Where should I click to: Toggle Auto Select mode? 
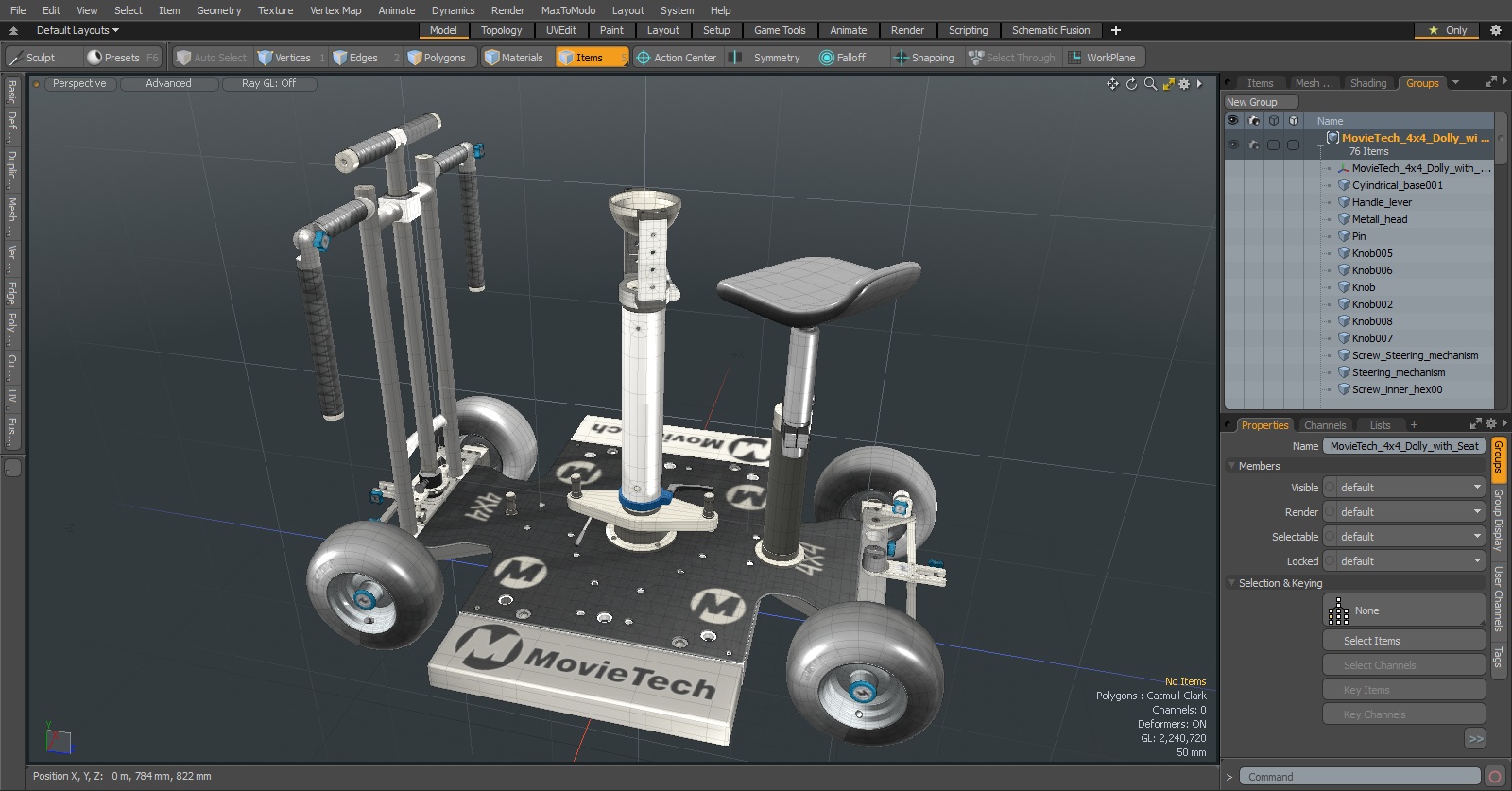tap(212, 58)
